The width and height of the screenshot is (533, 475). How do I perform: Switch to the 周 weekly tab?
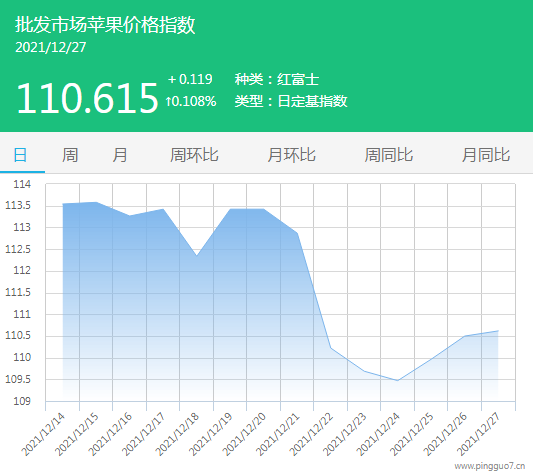click(x=70, y=155)
